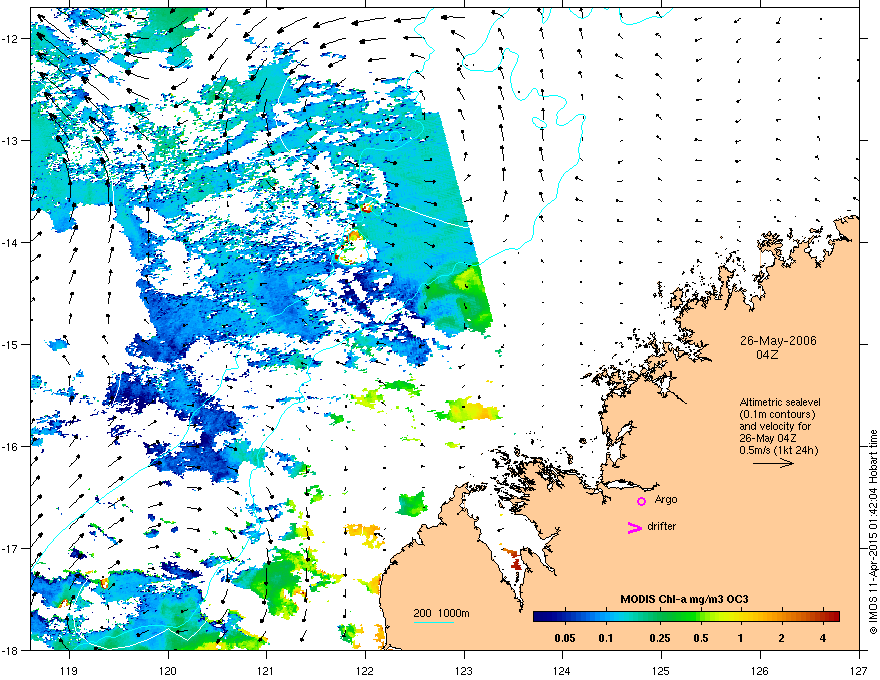Click the latitude label -15
The width and height of the screenshot is (880, 680).
(11, 344)
